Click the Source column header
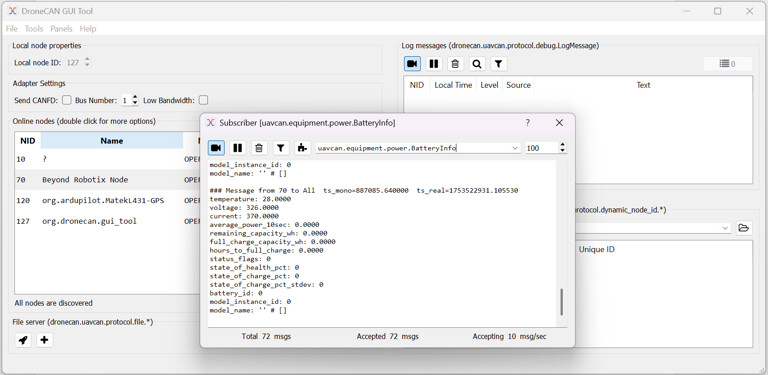Image resolution: width=768 pixels, height=375 pixels. tap(518, 85)
